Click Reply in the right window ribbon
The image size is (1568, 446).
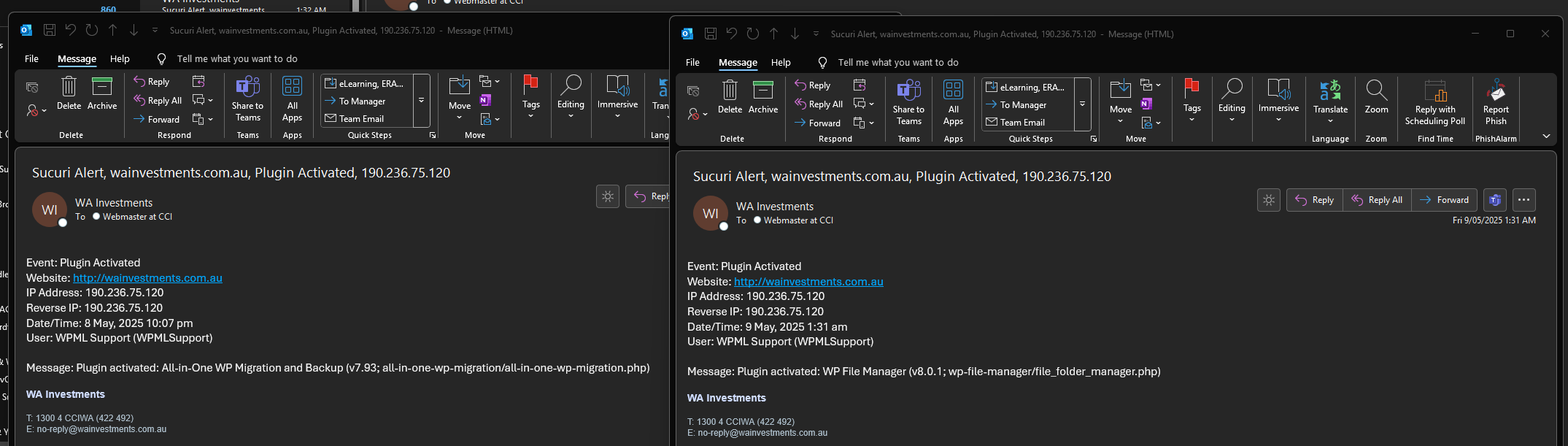813,85
